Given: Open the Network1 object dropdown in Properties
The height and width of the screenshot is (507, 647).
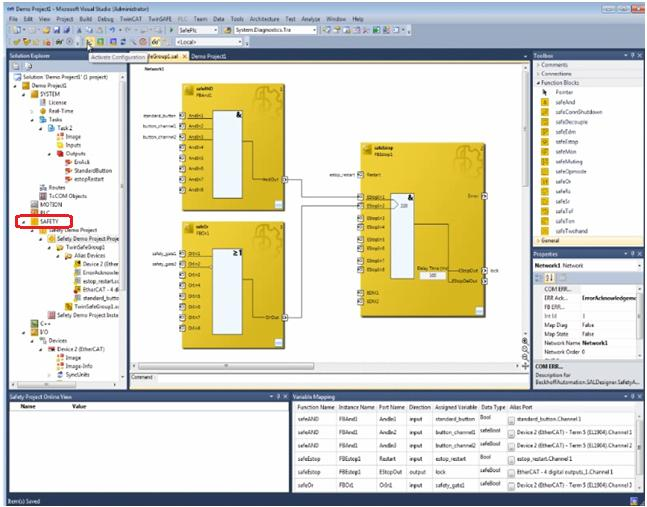Looking at the screenshot, I should 639,266.
